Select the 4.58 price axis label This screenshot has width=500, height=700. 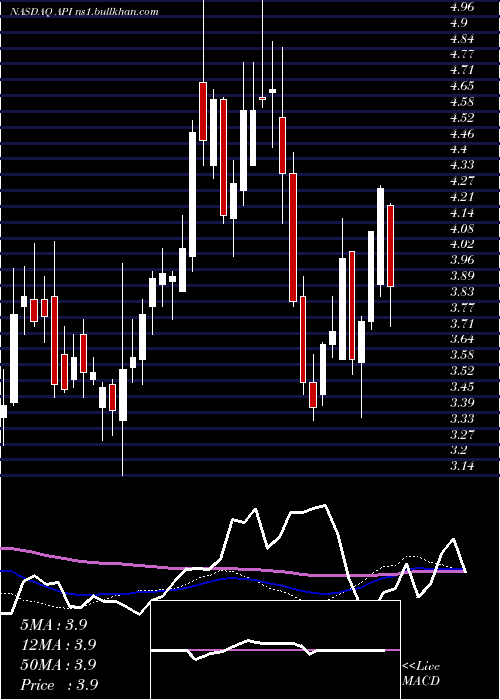point(464,102)
